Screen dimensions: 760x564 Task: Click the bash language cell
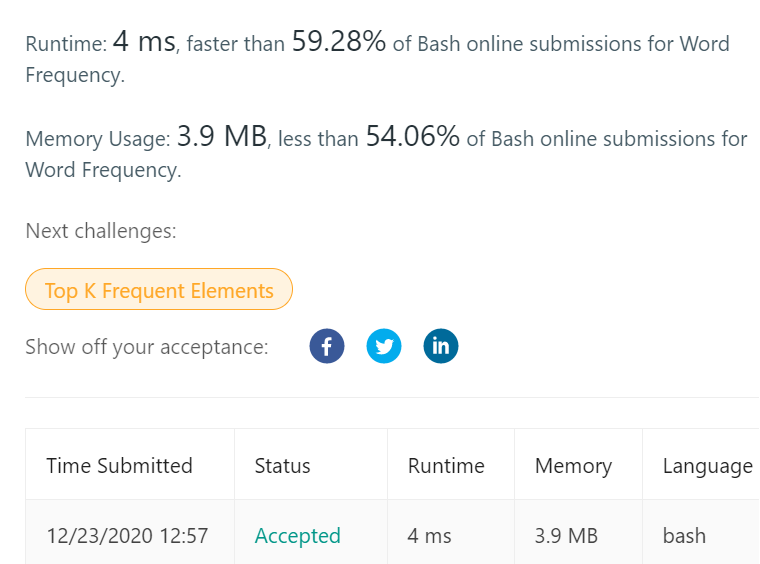pyautogui.click(x=684, y=536)
